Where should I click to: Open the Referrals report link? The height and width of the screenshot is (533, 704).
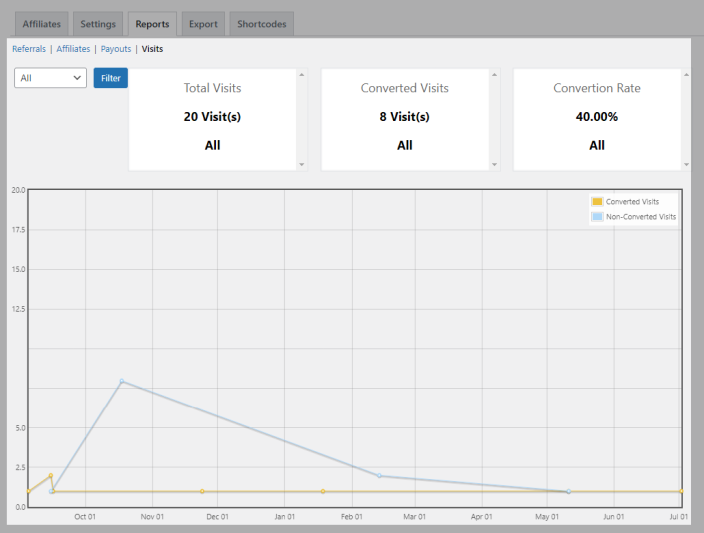click(x=29, y=48)
